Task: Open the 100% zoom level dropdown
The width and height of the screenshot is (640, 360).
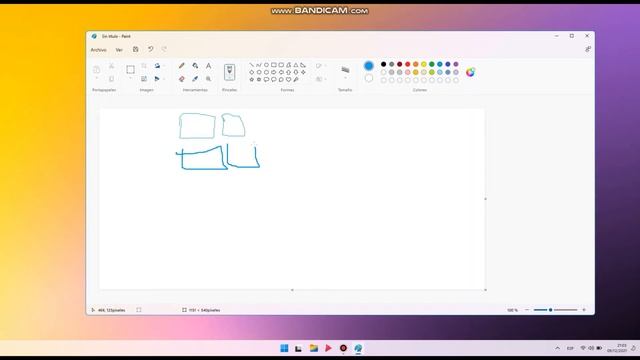Action: [x=512, y=310]
